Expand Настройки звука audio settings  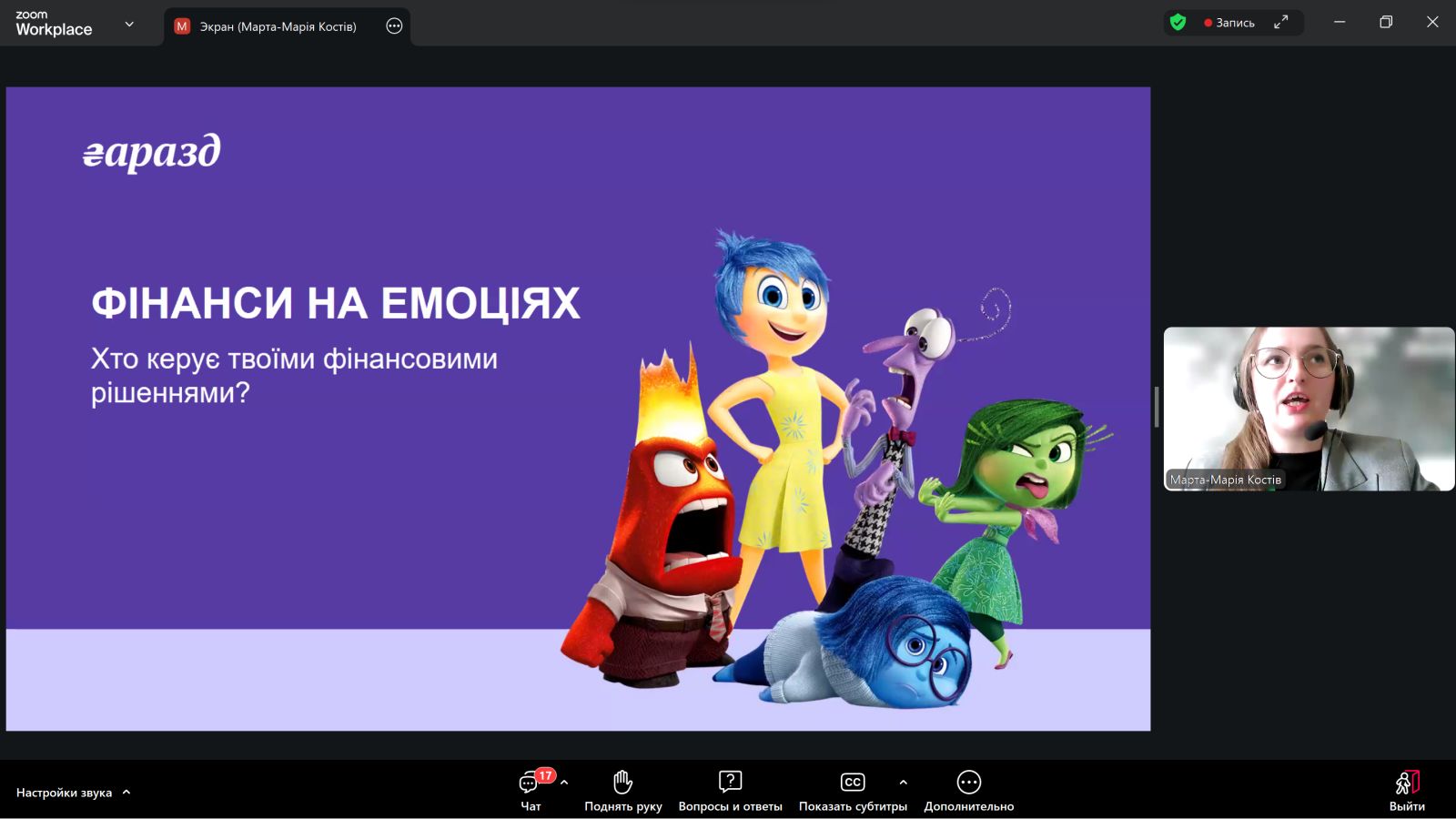(126, 793)
